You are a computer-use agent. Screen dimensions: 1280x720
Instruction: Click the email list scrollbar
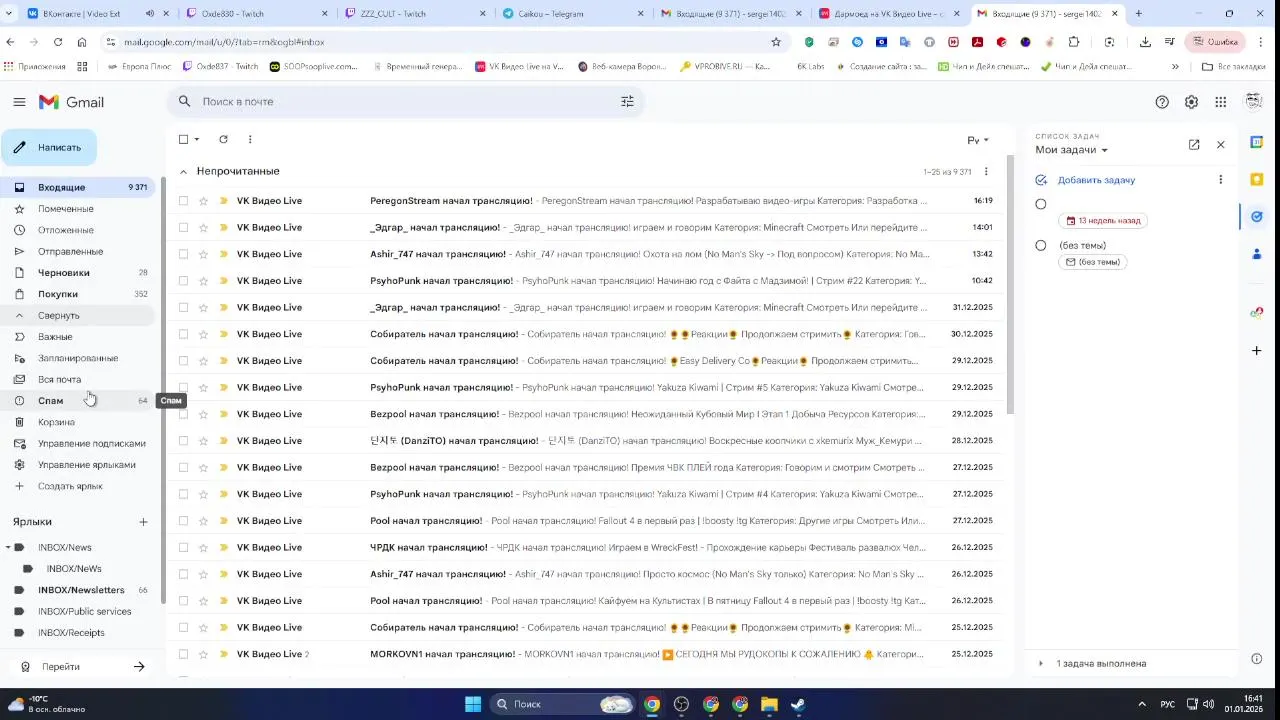pyautogui.click(x=1010, y=285)
